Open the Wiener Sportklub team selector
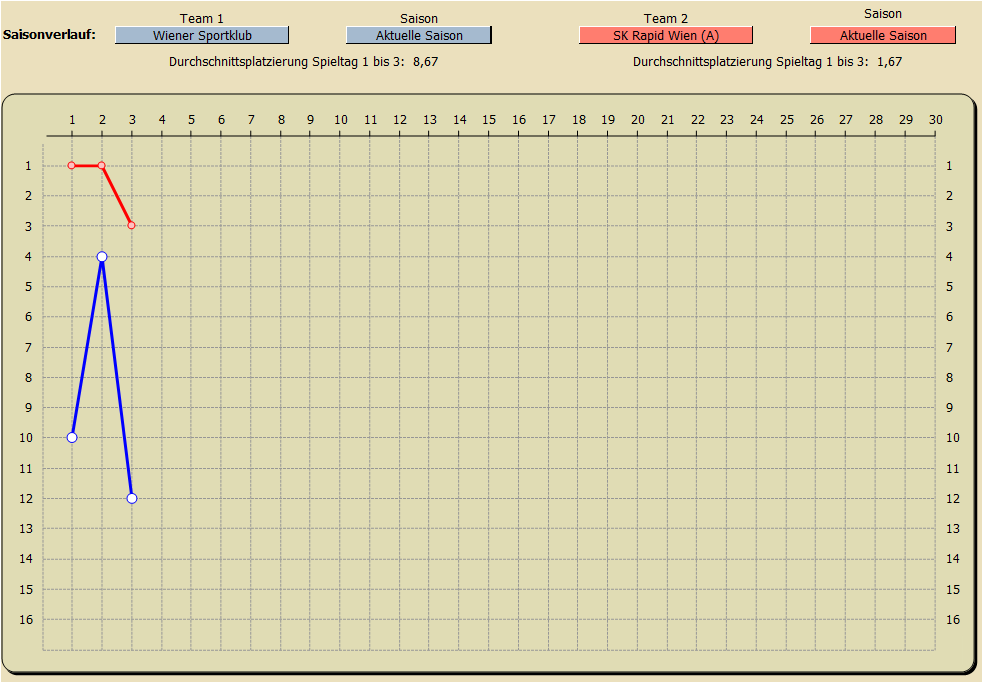Viewport: 983px width, 683px height. [202, 35]
